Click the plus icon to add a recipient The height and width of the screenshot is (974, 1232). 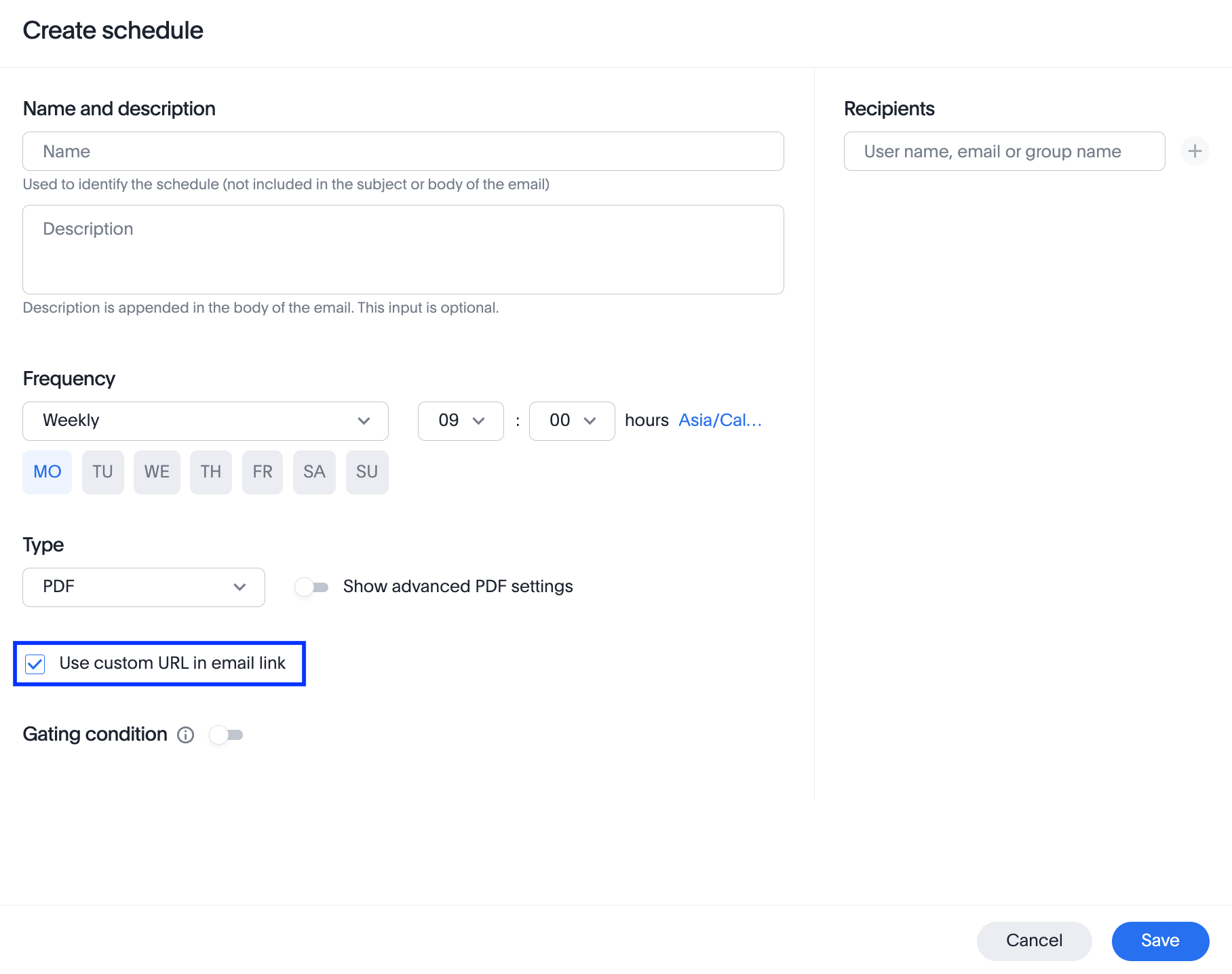1195,151
